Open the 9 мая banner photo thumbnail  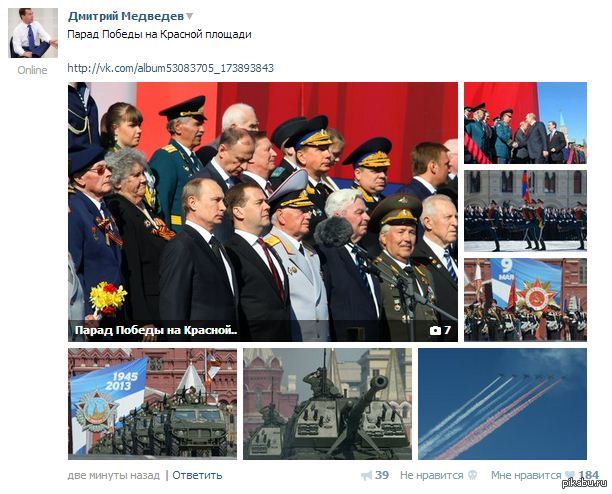525,299
